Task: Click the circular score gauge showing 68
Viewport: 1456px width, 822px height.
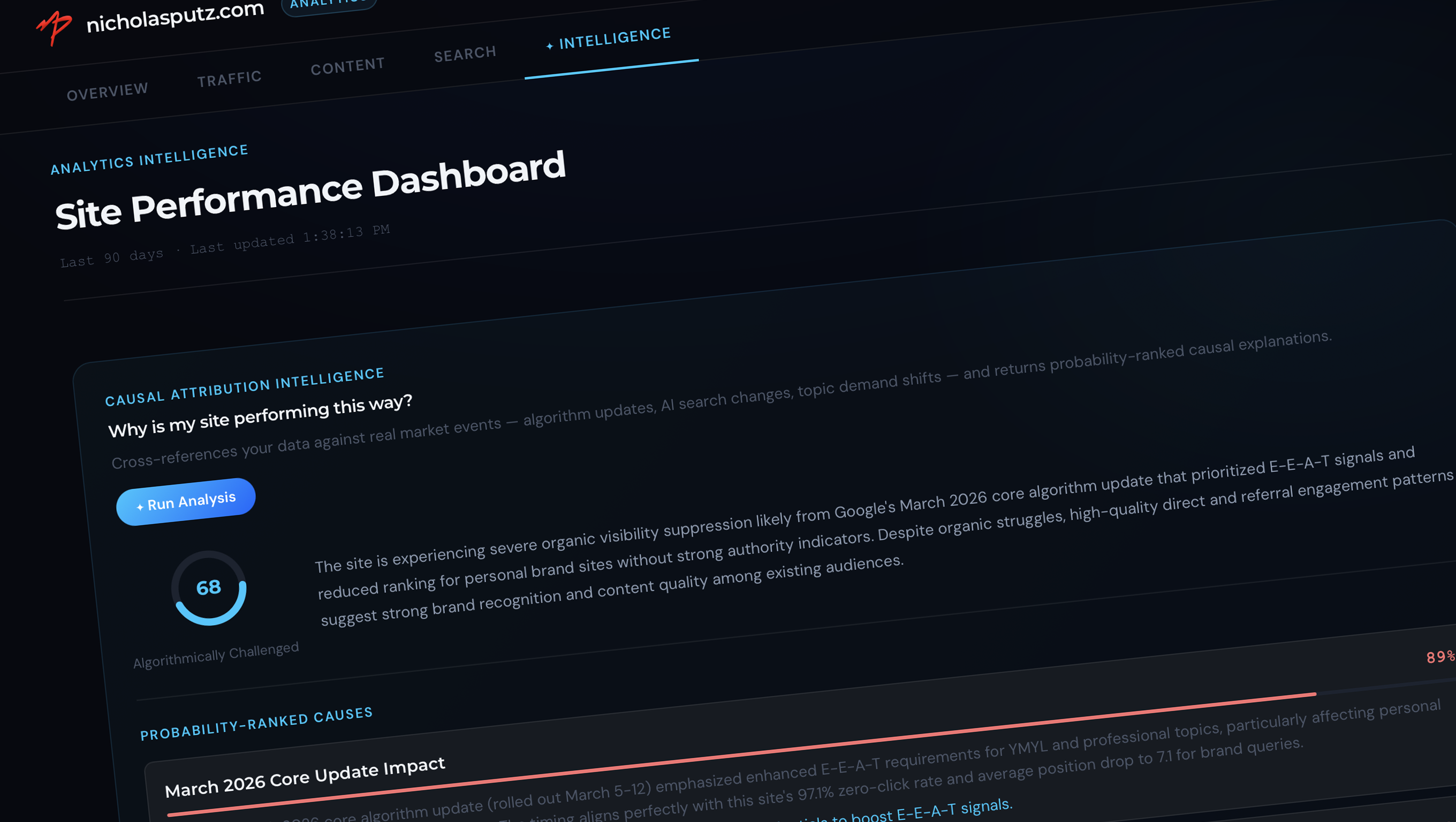Action: tap(209, 588)
